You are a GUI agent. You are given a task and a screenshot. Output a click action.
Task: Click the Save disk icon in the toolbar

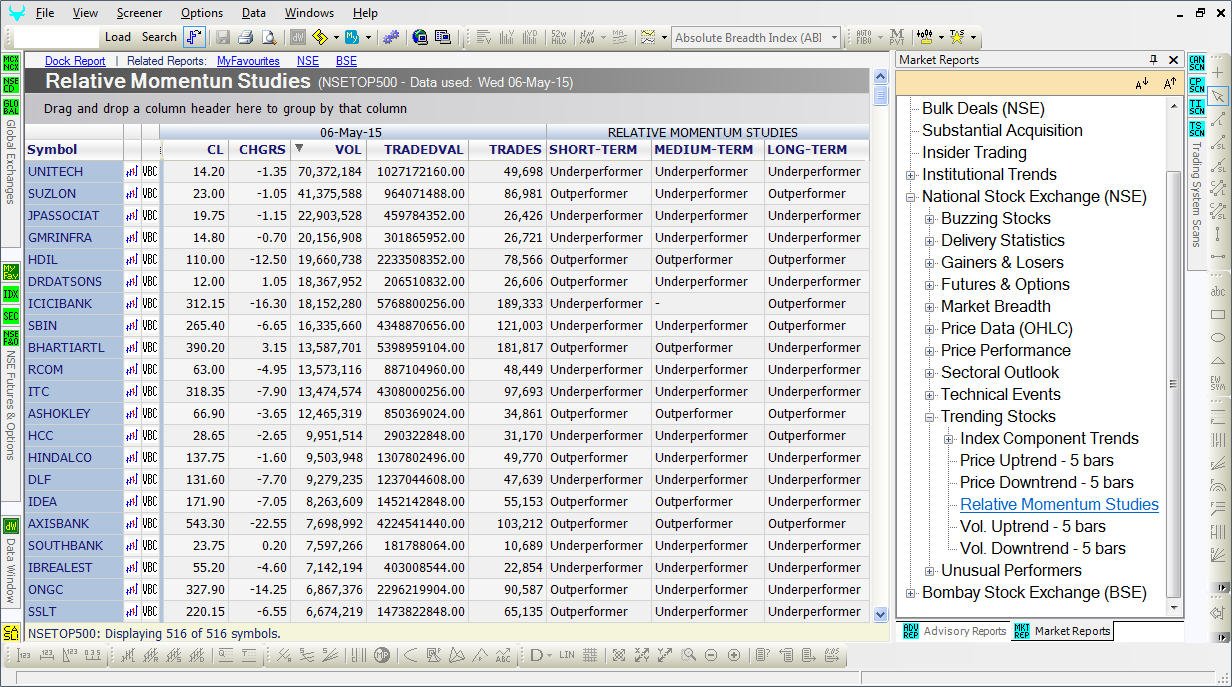click(222, 37)
